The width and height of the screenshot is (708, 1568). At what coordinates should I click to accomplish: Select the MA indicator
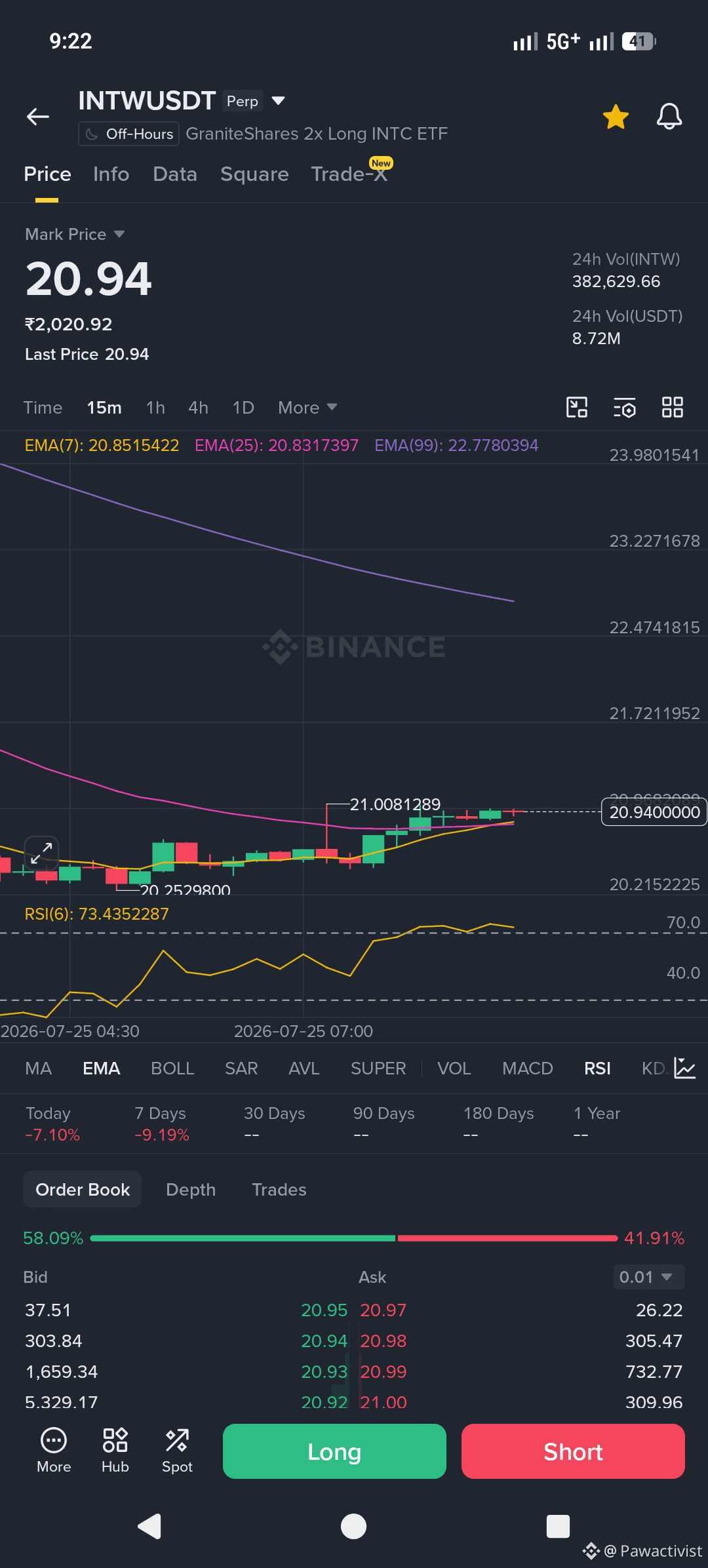click(x=39, y=1068)
